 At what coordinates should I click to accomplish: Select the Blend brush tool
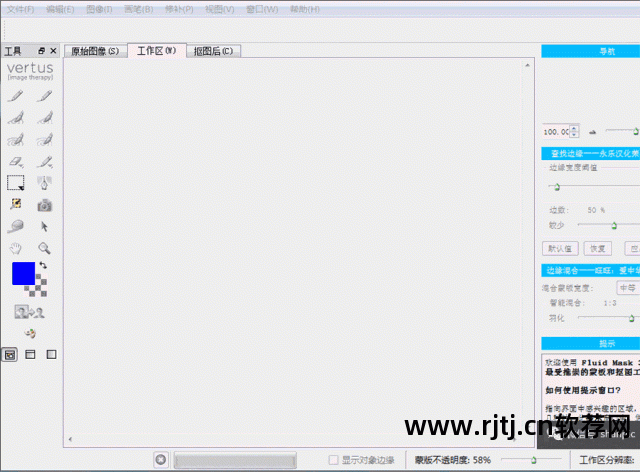[44, 162]
